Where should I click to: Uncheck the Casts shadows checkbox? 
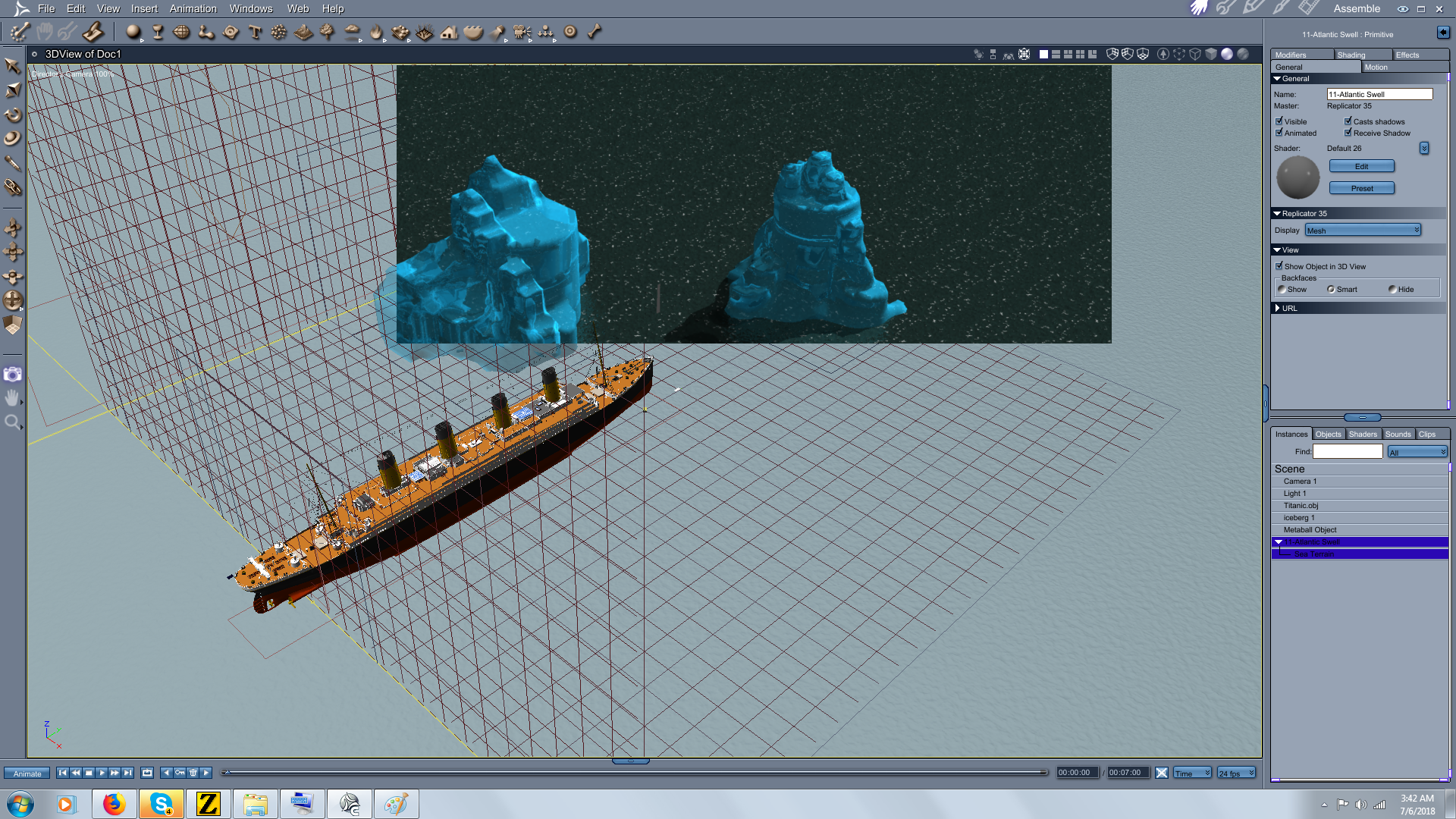[1348, 121]
